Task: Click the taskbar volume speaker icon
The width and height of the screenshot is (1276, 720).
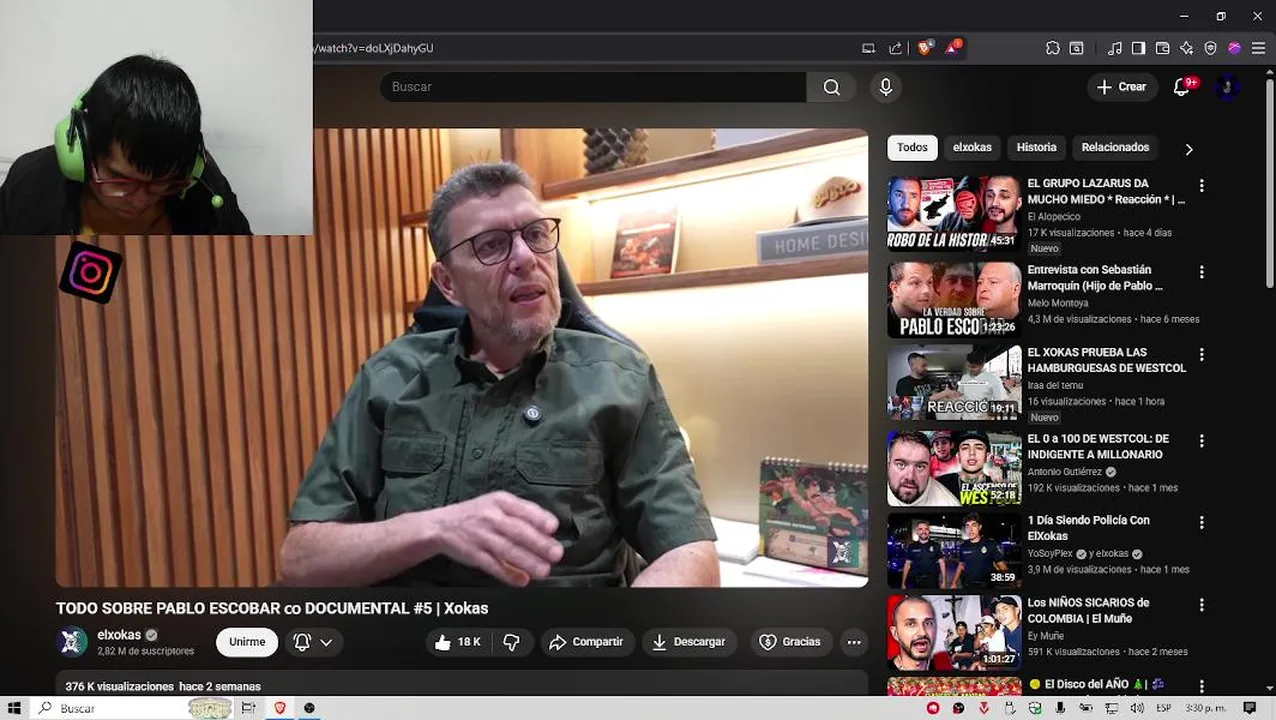Action: (1137, 708)
